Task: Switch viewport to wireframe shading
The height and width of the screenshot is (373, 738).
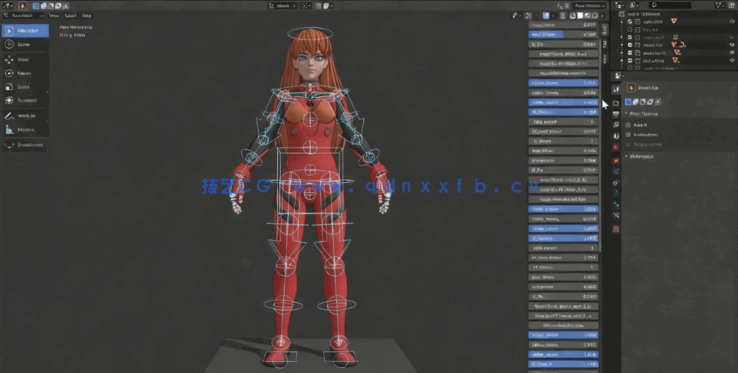Action: pyautogui.click(x=573, y=16)
